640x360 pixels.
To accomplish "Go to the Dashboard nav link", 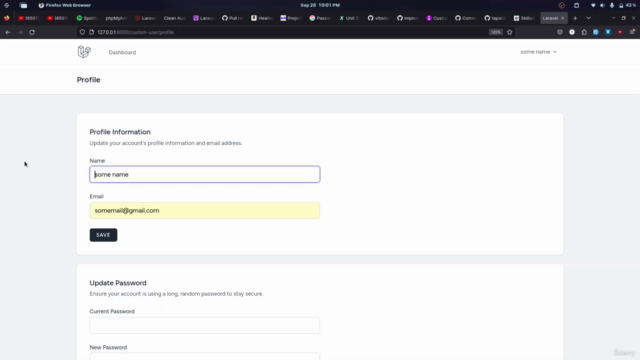I will [122, 52].
